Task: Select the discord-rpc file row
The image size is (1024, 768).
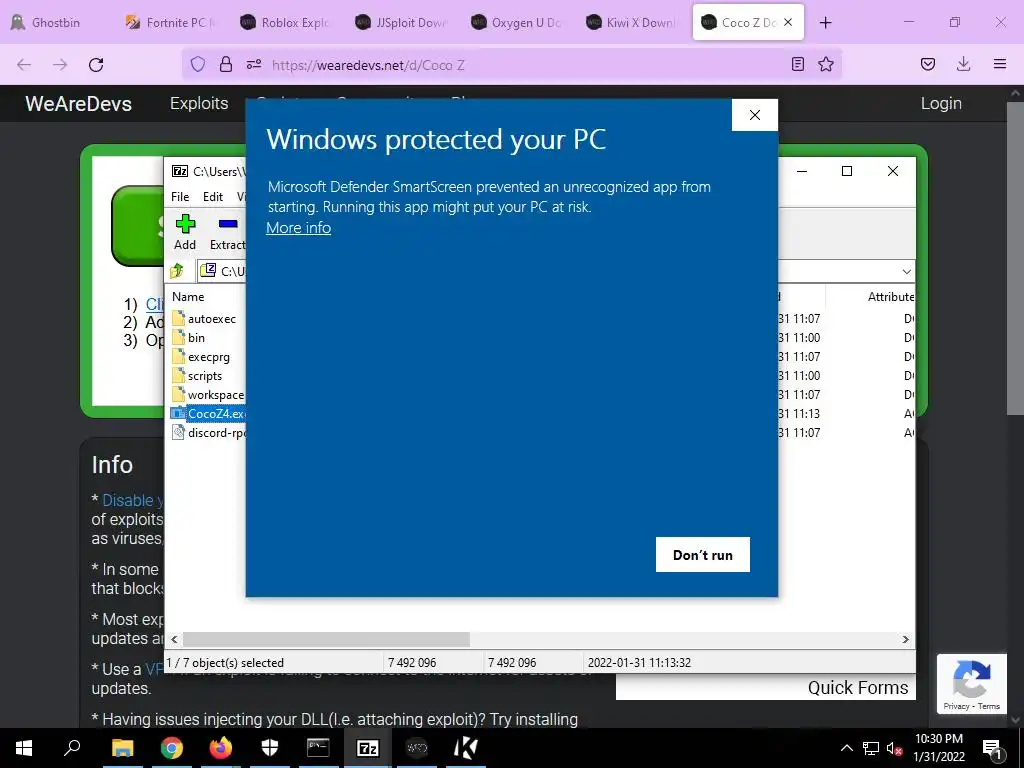Action: pos(207,432)
